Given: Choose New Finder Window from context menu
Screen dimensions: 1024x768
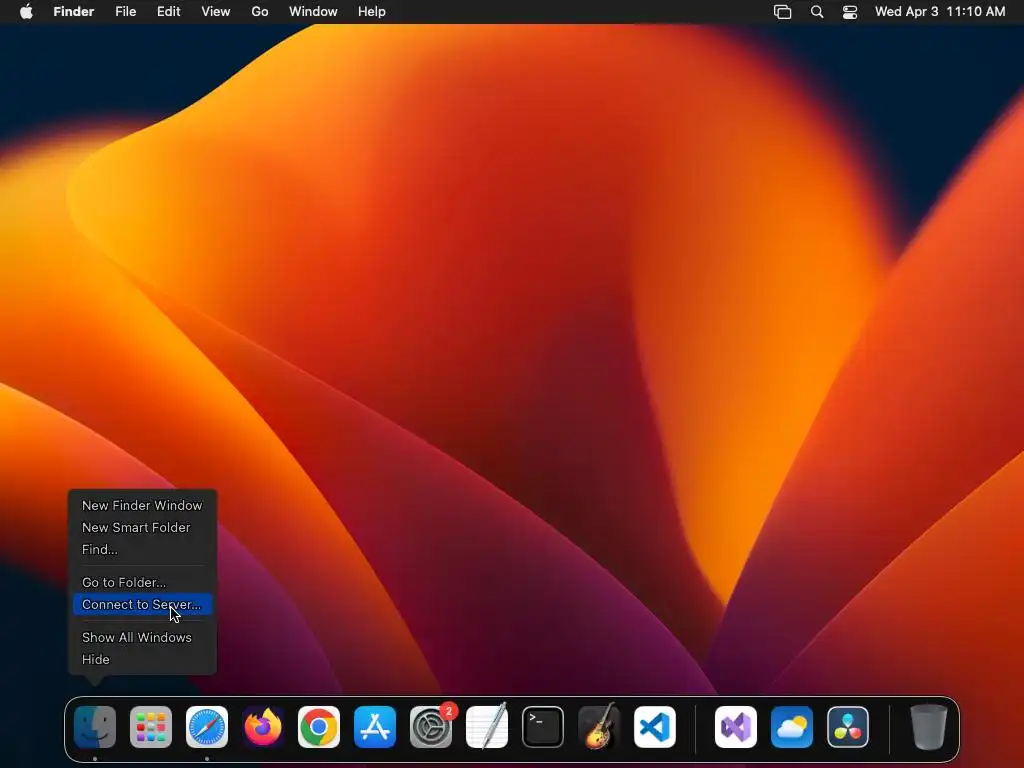Looking at the screenshot, I should point(142,505).
